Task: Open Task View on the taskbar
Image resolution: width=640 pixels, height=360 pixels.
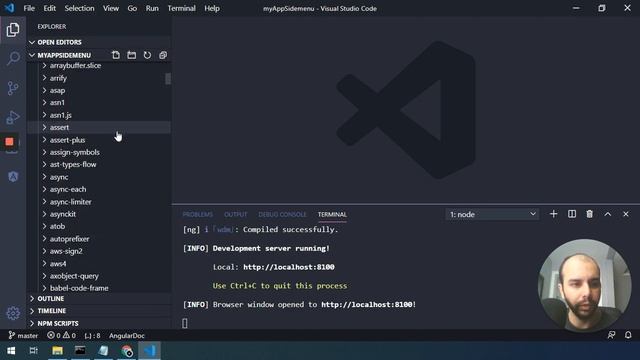Action: [x=34, y=351]
